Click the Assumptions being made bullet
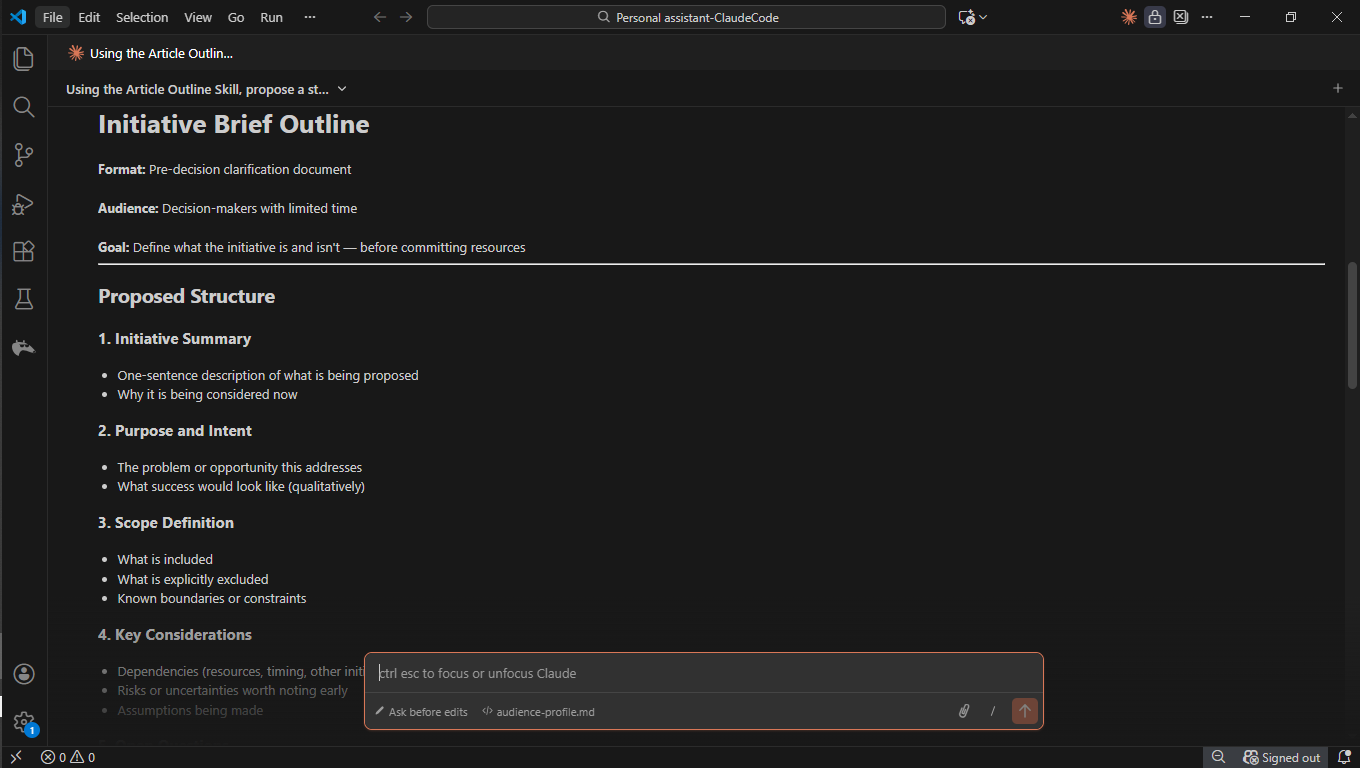 (x=190, y=710)
